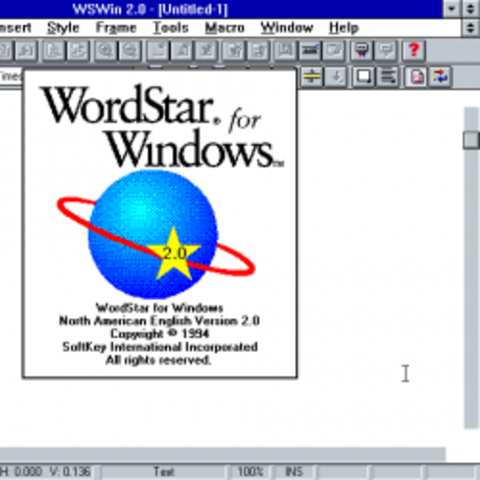Click the horizontal scrollbar track at the bottom
This screenshot has width=480, height=480.
pos(223,455)
